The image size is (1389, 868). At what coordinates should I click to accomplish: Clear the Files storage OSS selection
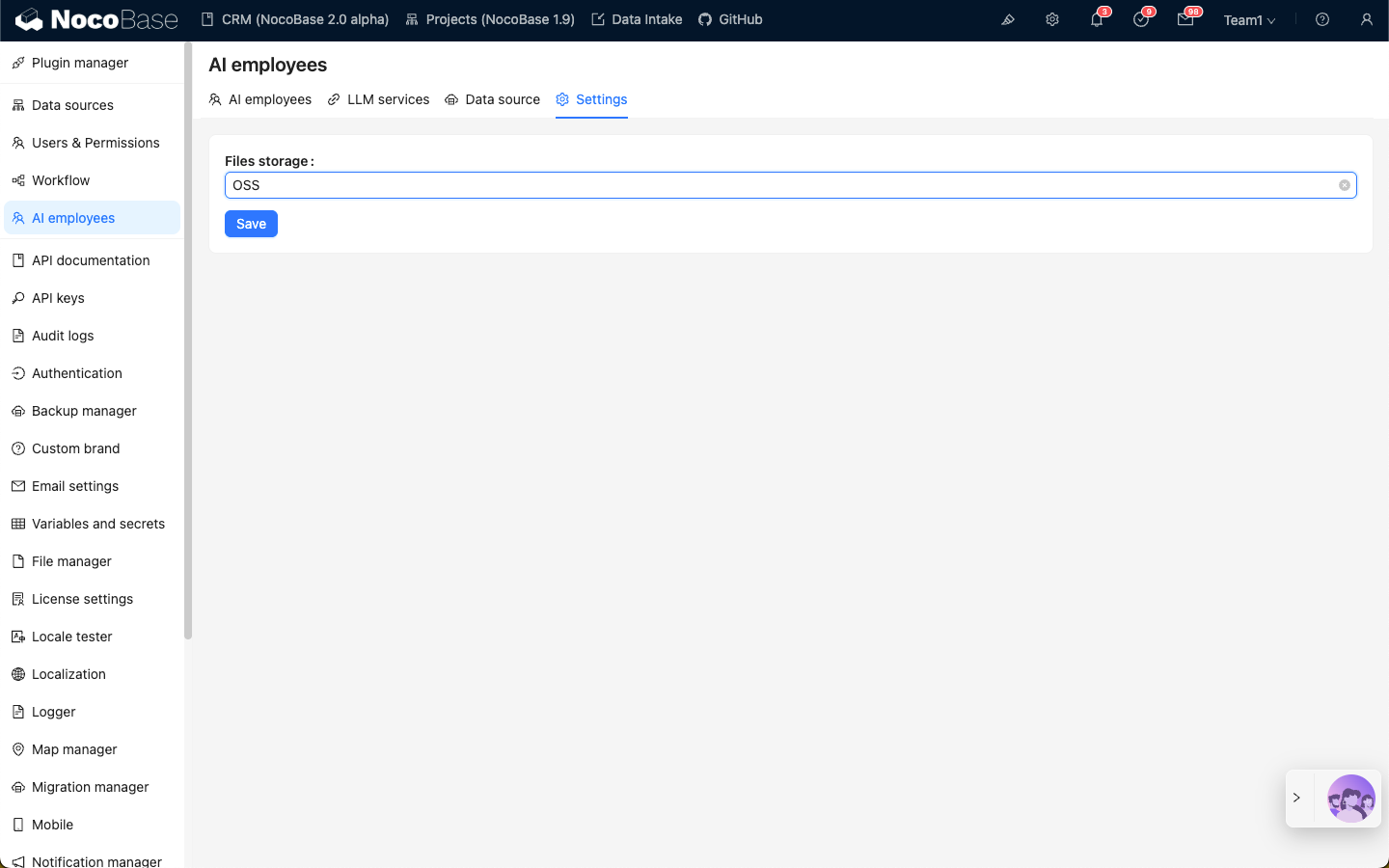pos(1344,185)
